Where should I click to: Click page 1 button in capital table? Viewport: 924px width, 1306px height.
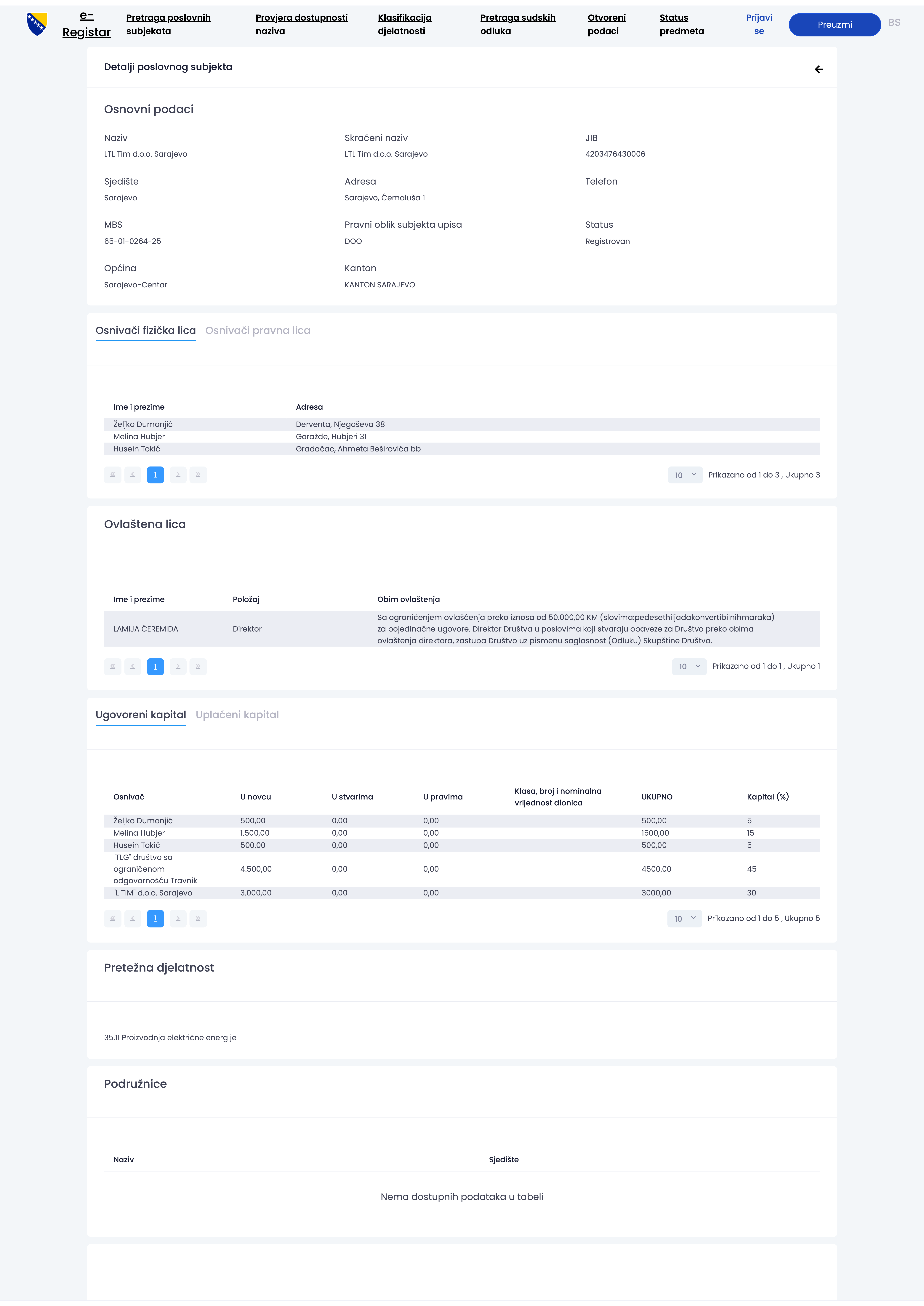[155, 919]
